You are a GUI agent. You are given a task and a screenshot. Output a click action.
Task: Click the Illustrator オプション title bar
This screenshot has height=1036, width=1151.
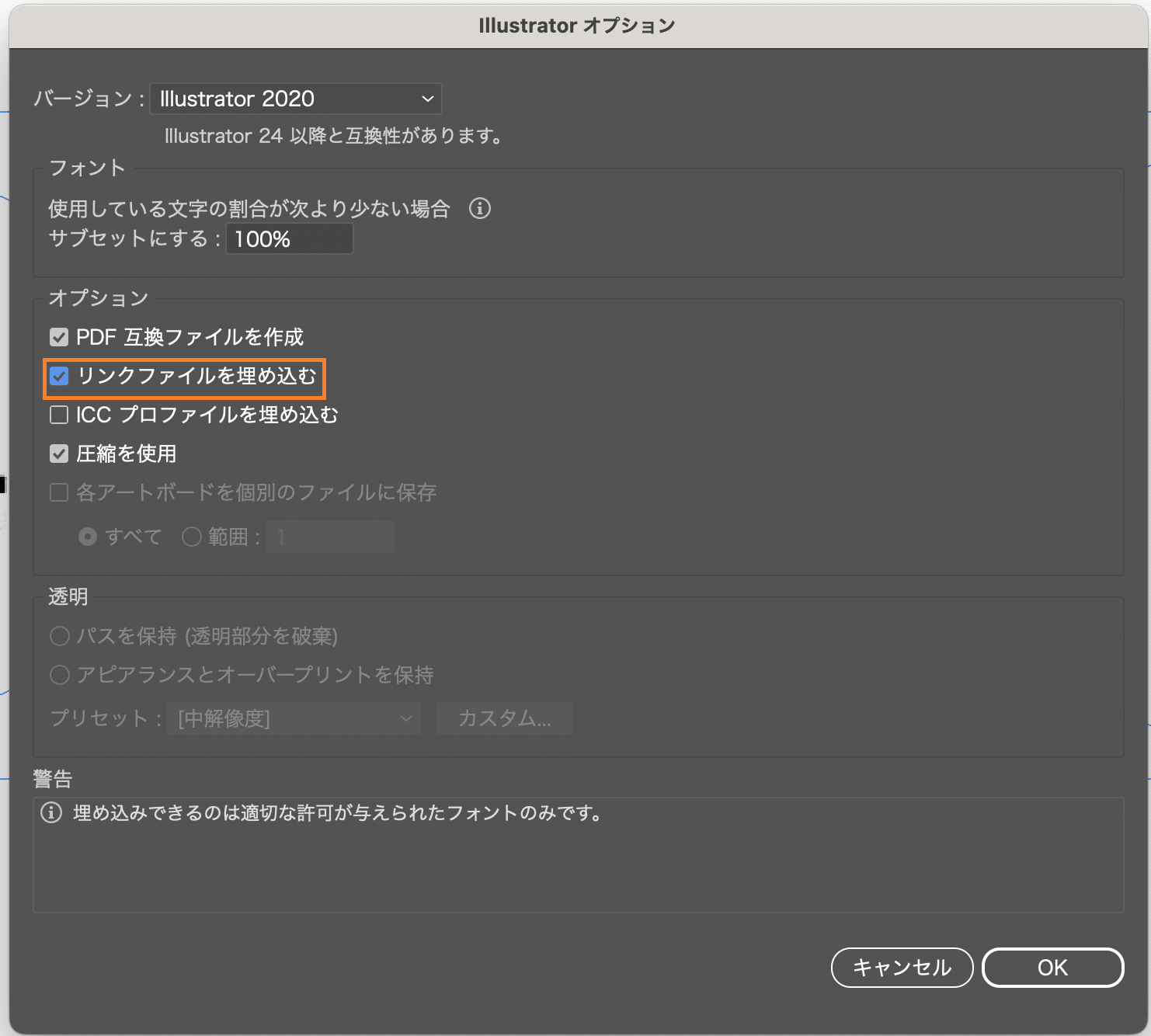point(575,26)
